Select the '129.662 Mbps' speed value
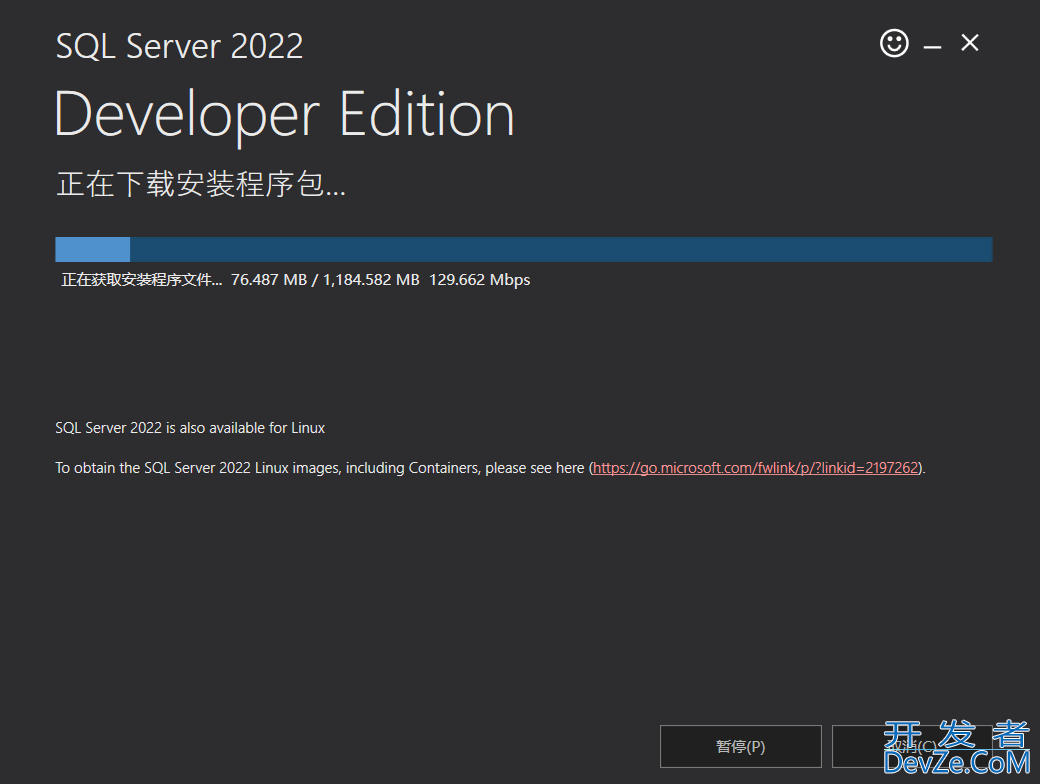This screenshot has width=1040, height=784. 480,280
